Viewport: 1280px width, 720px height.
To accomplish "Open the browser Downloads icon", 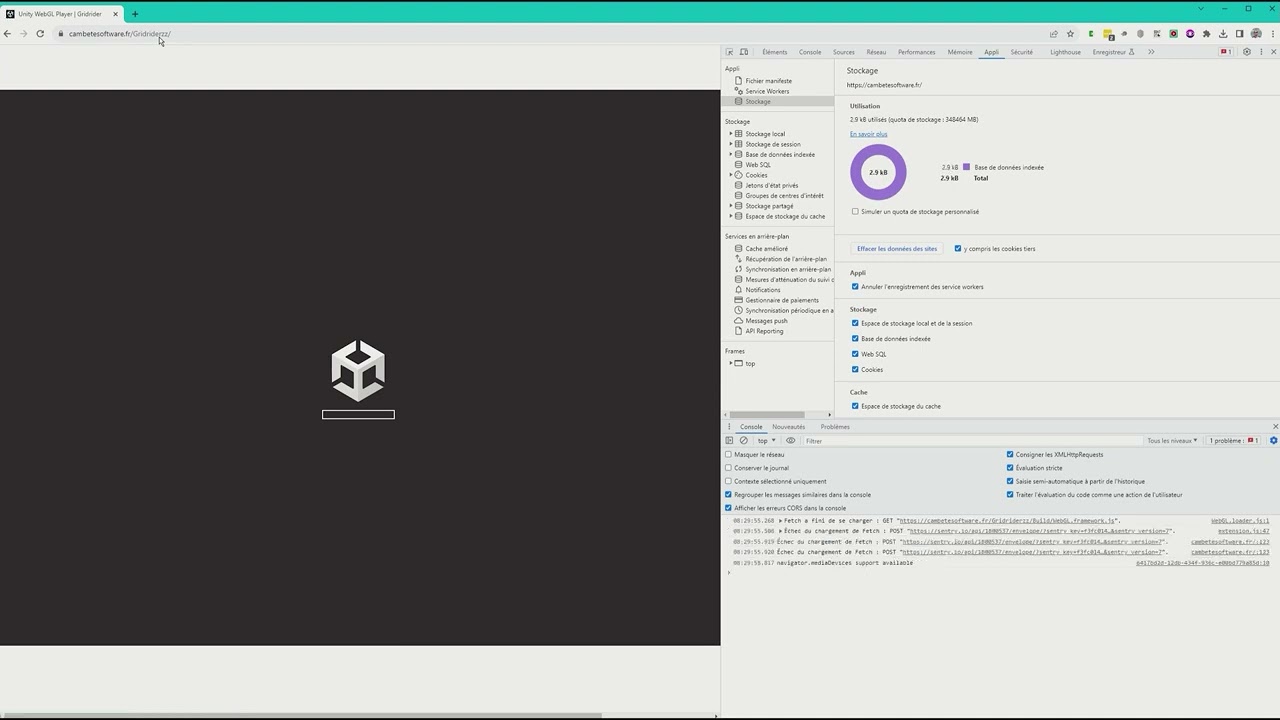I will click(1223, 34).
